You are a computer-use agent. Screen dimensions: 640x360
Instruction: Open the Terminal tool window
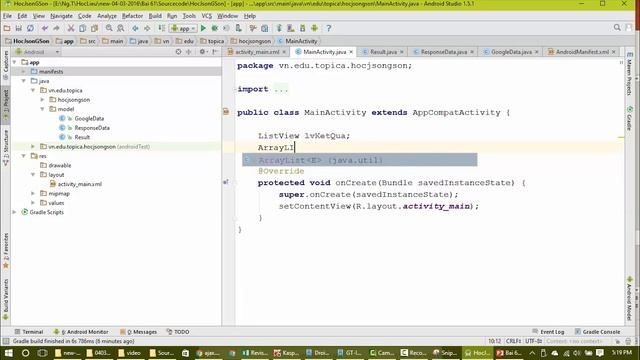tap(29, 332)
